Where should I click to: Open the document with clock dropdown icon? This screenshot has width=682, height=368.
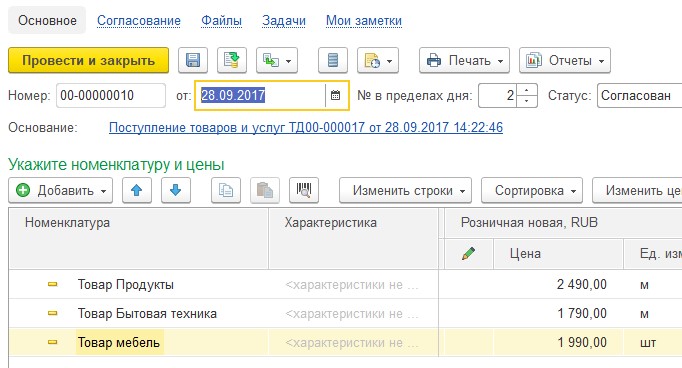[x=378, y=60]
